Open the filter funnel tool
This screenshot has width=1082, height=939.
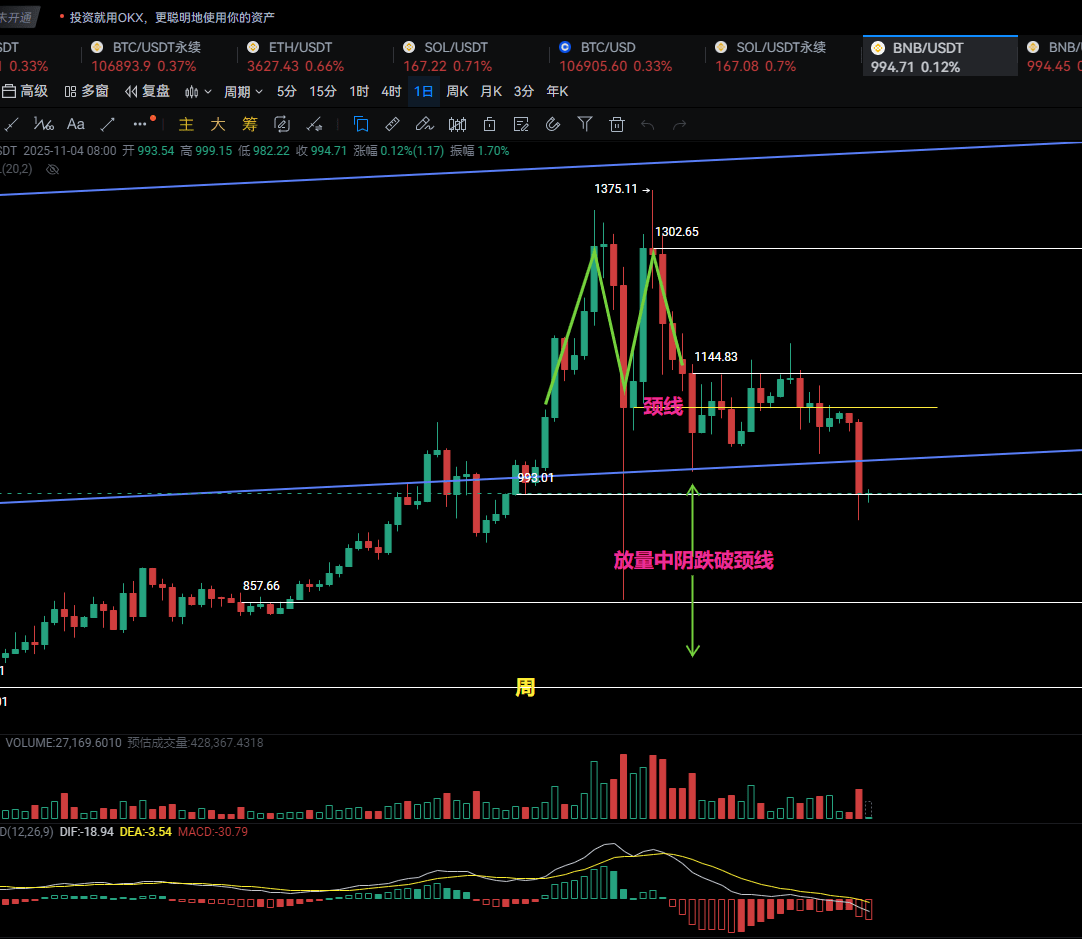click(585, 124)
